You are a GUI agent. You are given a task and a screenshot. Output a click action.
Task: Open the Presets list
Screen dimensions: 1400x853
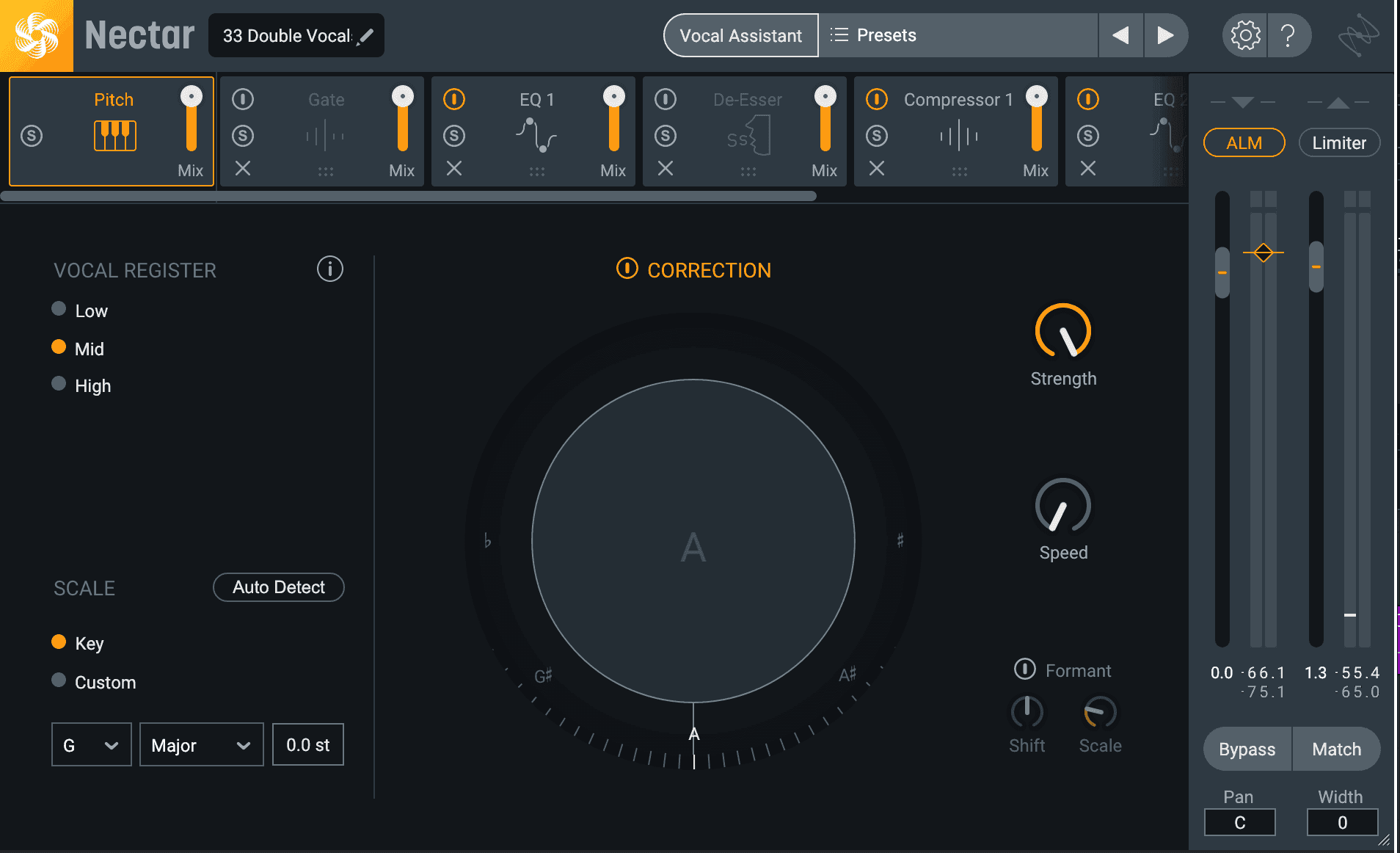point(958,35)
